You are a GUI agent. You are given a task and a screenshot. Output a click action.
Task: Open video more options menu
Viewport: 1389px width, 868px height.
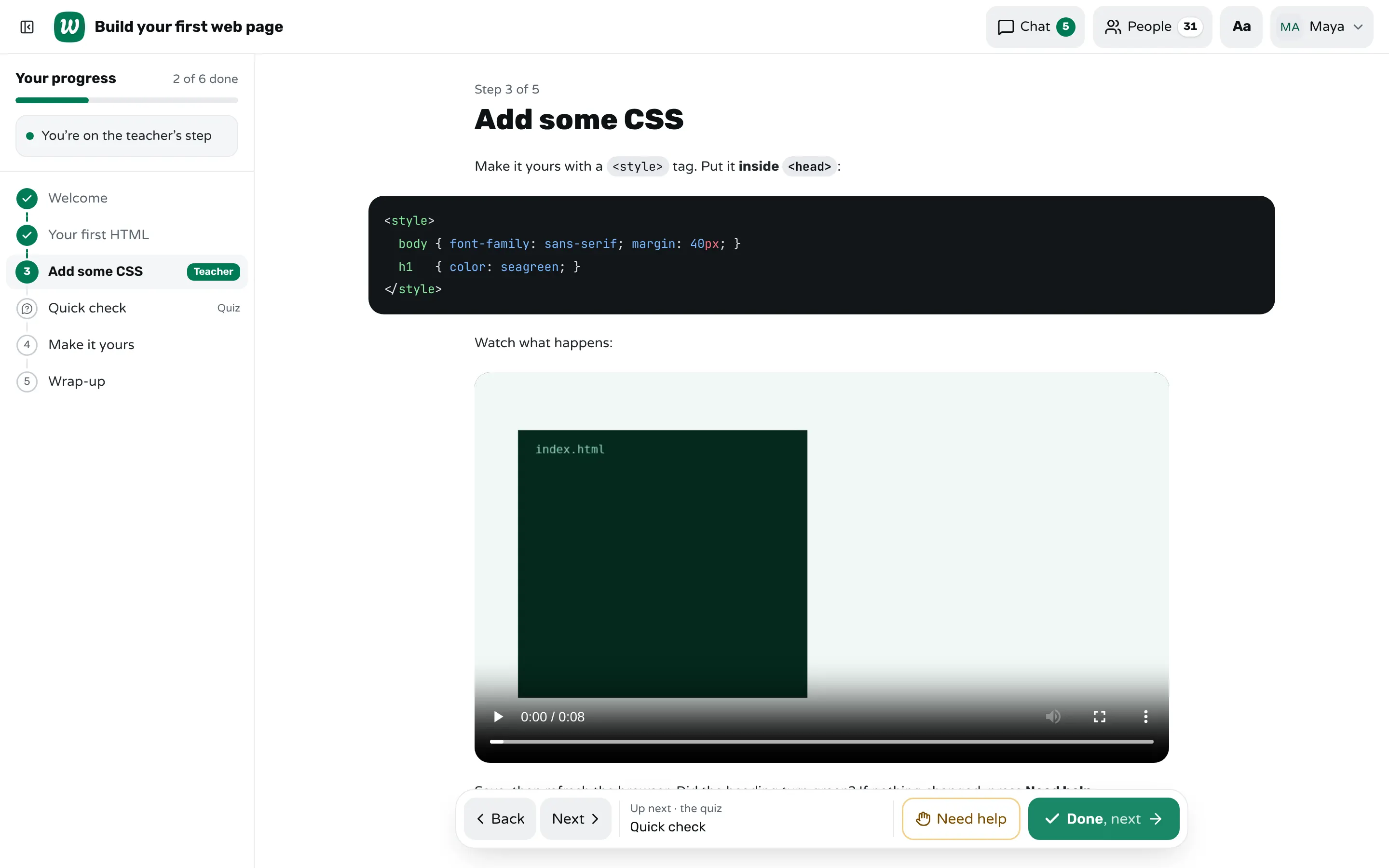click(x=1145, y=717)
